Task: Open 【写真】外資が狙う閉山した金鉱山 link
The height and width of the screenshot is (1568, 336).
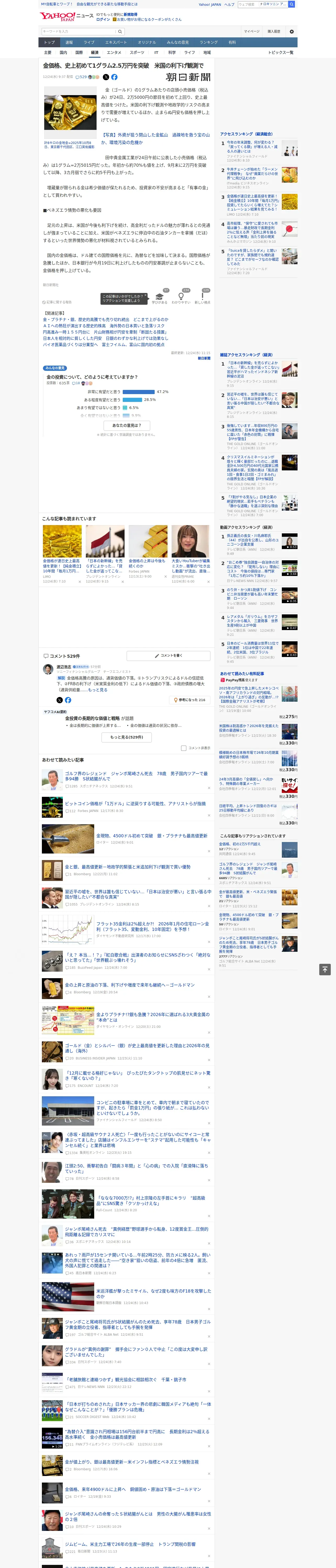Action: 155,139
